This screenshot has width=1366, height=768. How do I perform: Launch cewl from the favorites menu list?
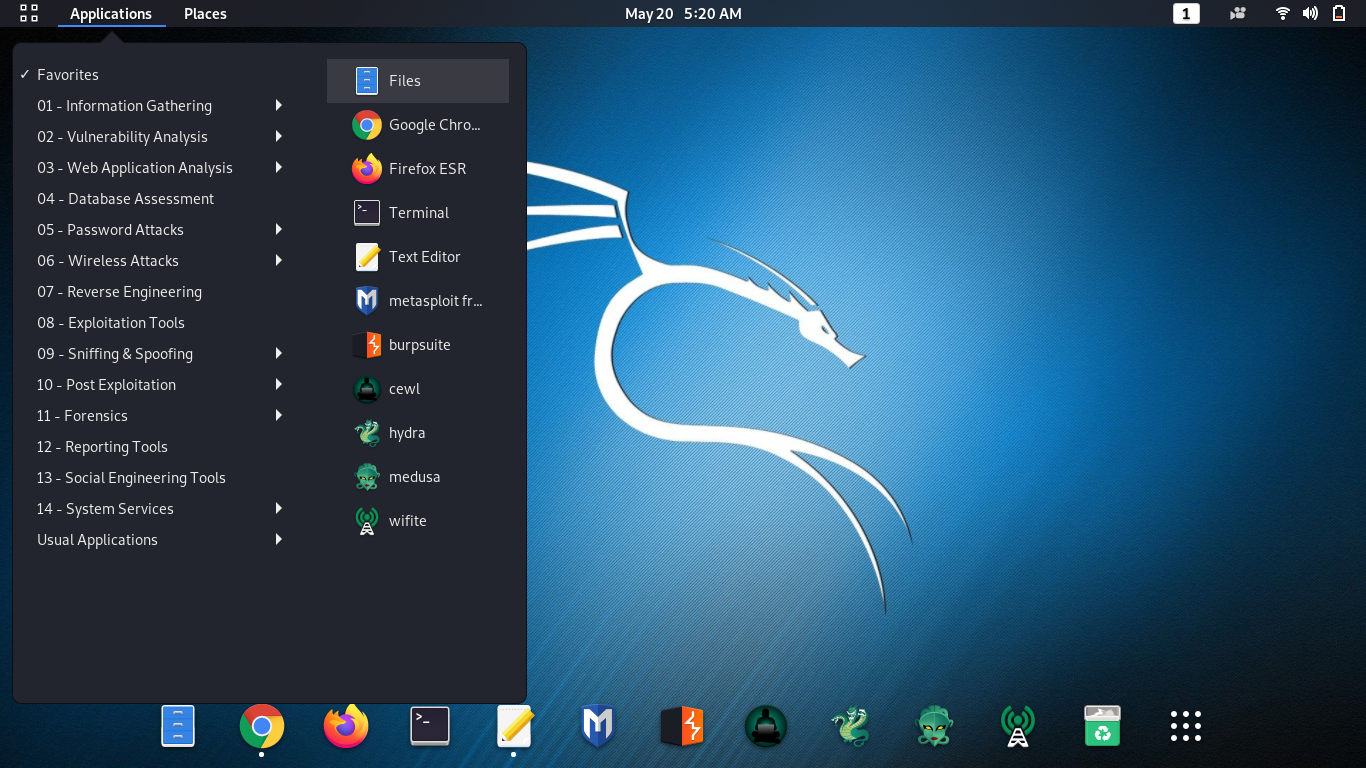click(418, 389)
